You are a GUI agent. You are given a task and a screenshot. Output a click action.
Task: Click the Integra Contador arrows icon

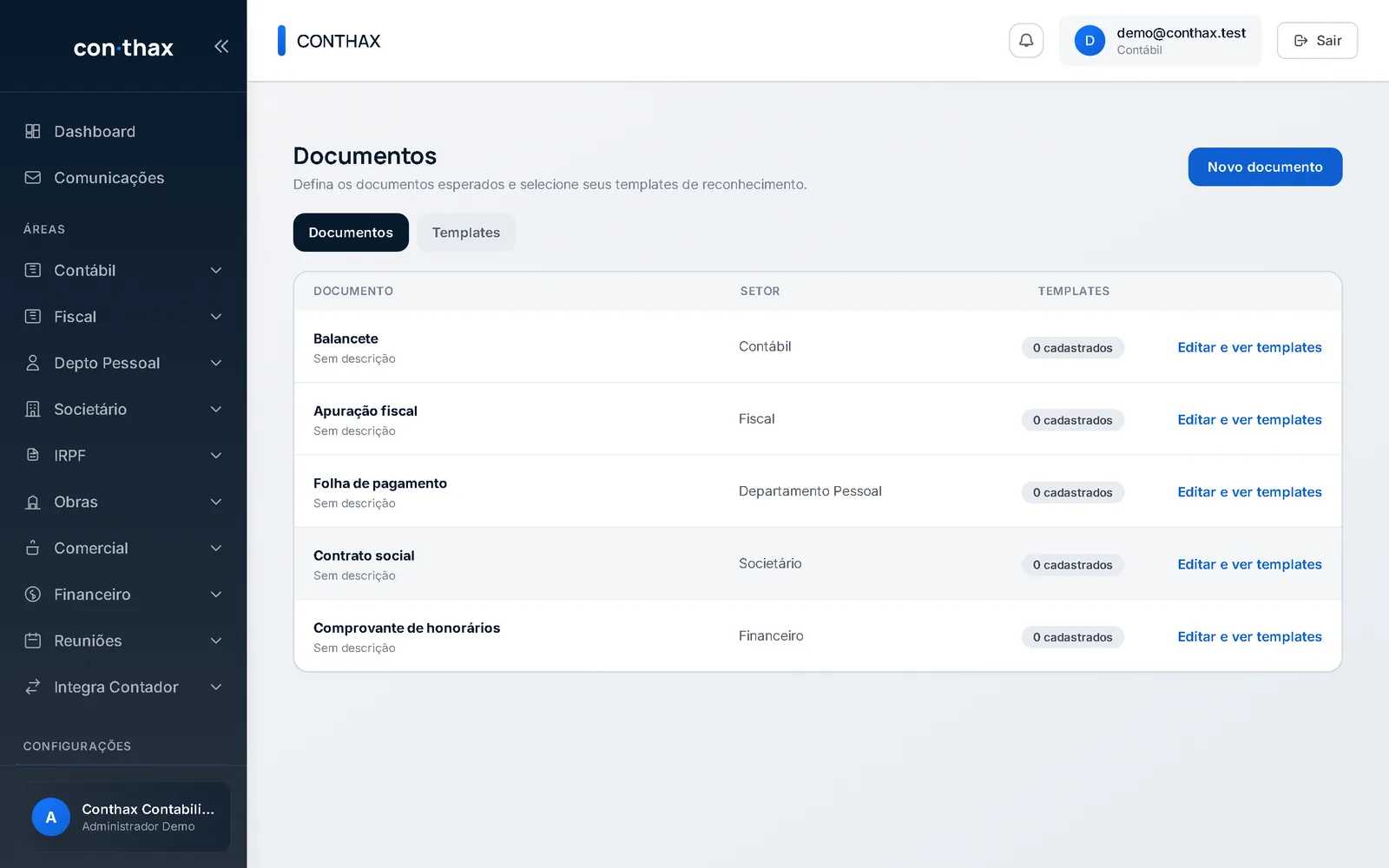[33, 687]
